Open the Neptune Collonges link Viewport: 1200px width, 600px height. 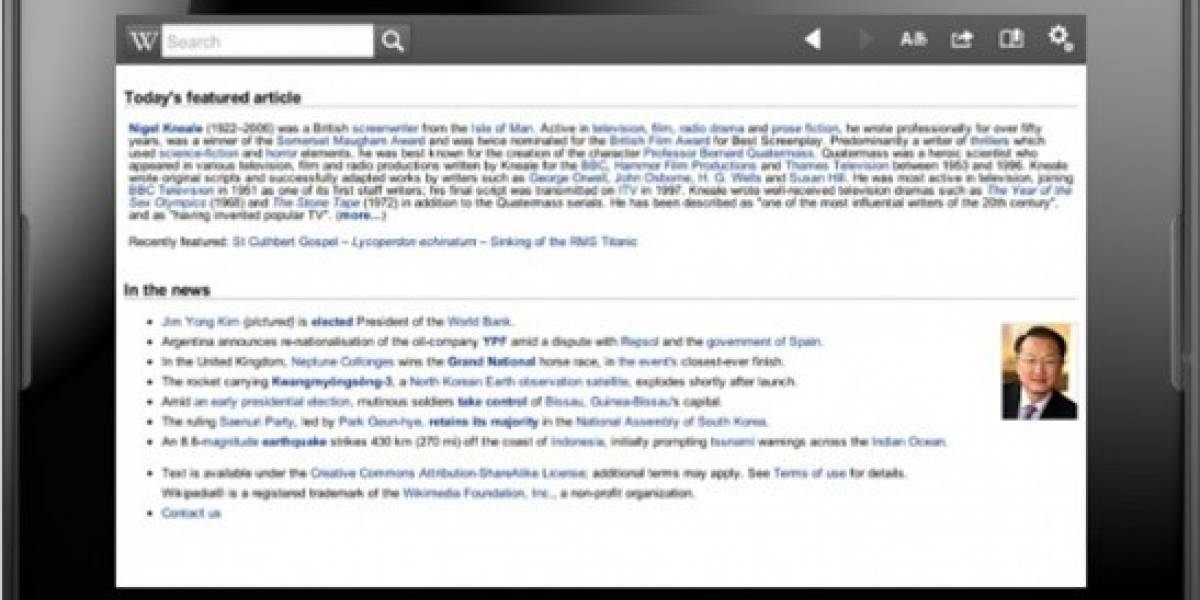340,362
